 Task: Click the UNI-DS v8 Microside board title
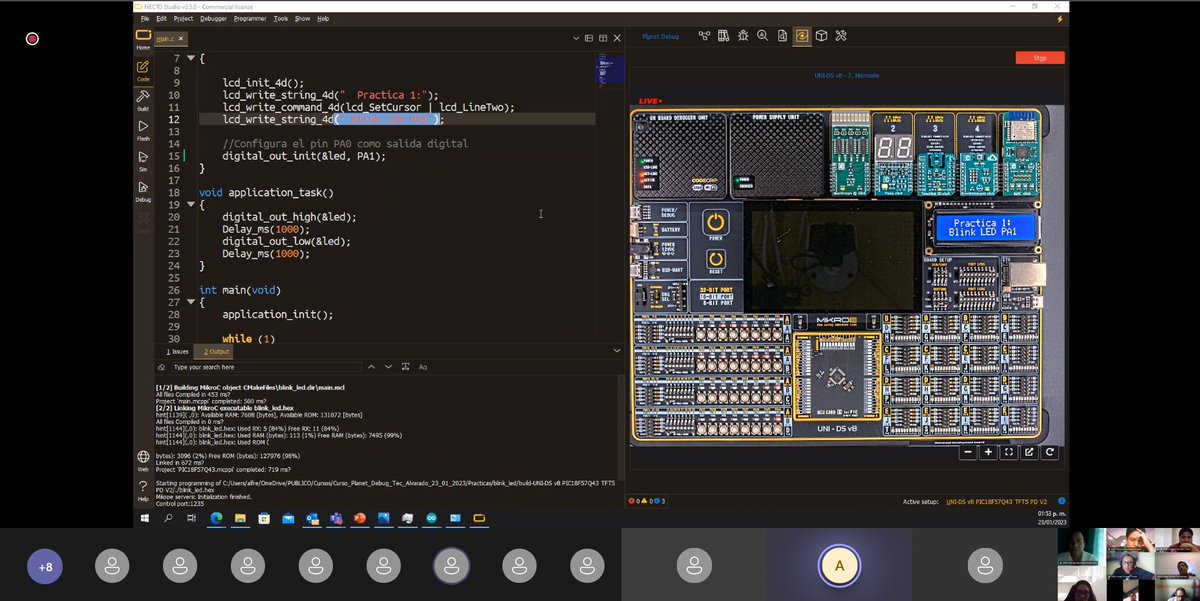[x=846, y=75]
